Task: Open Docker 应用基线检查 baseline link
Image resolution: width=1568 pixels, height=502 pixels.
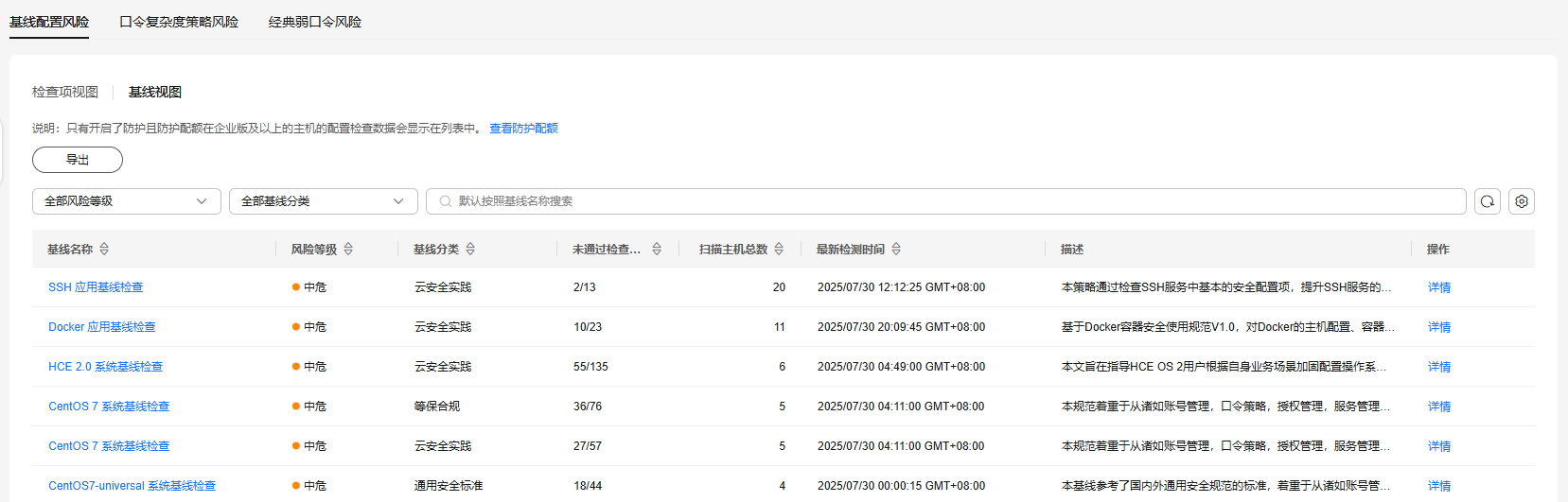Action: pyautogui.click(x=102, y=327)
